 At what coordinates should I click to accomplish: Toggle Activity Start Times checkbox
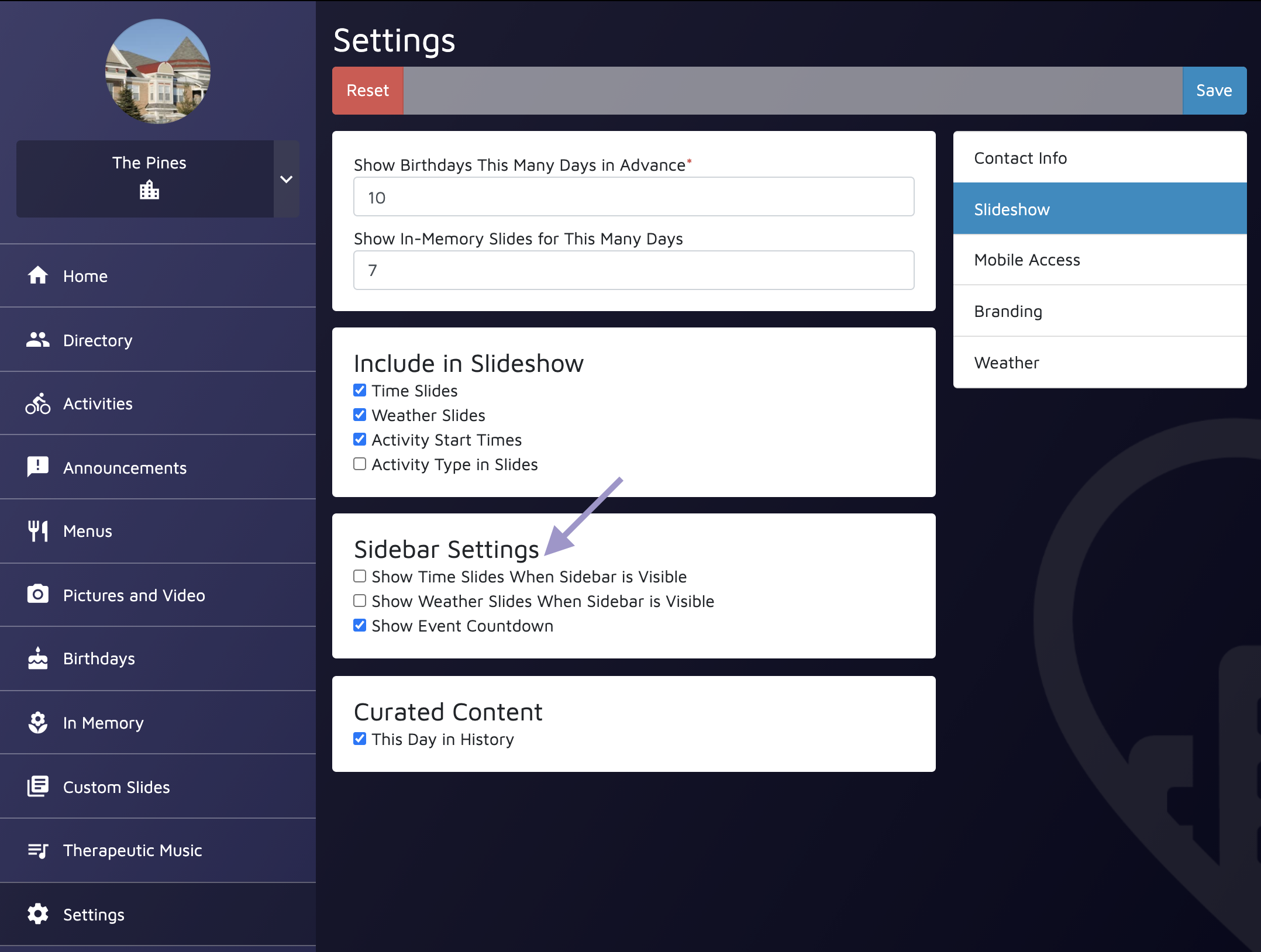coord(360,439)
